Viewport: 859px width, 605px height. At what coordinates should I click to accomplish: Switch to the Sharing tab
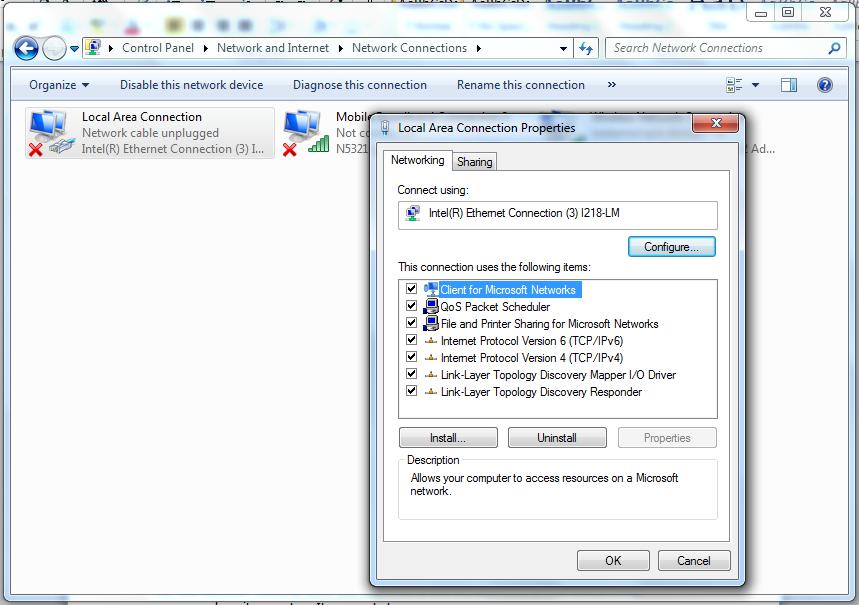click(474, 162)
